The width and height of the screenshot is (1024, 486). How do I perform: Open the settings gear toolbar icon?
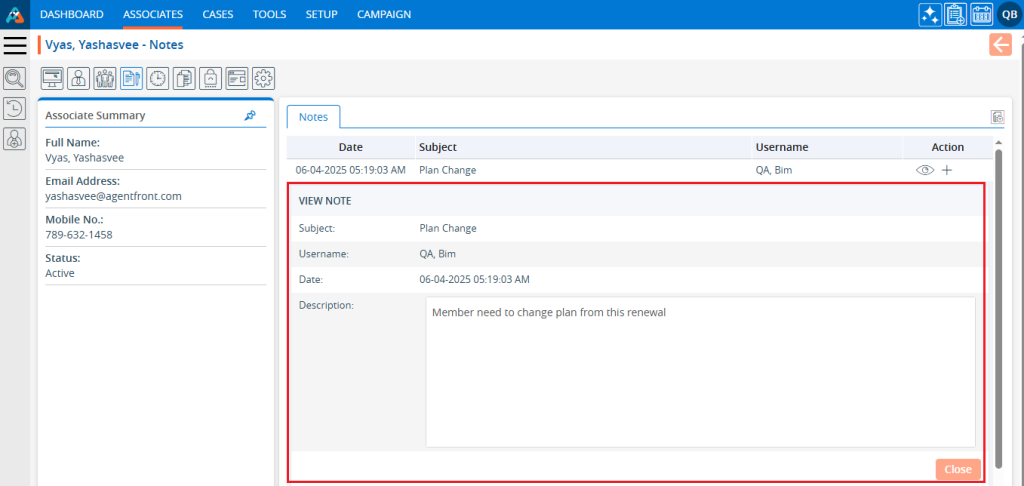tap(263, 78)
